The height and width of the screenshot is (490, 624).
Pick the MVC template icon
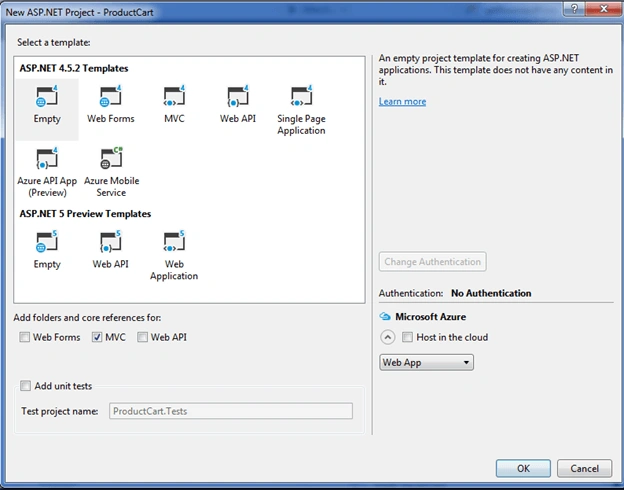[x=174, y=96]
